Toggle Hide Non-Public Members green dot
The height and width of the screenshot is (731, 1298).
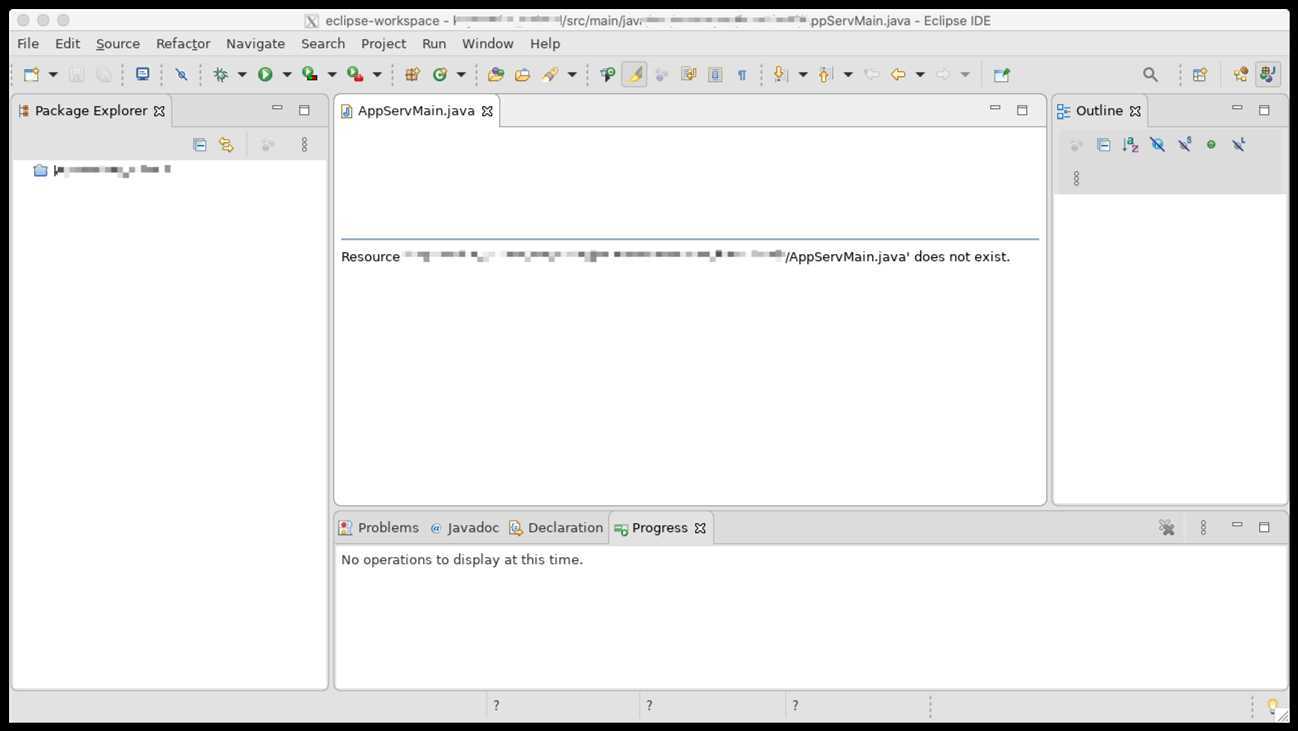[x=1211, y=145]
